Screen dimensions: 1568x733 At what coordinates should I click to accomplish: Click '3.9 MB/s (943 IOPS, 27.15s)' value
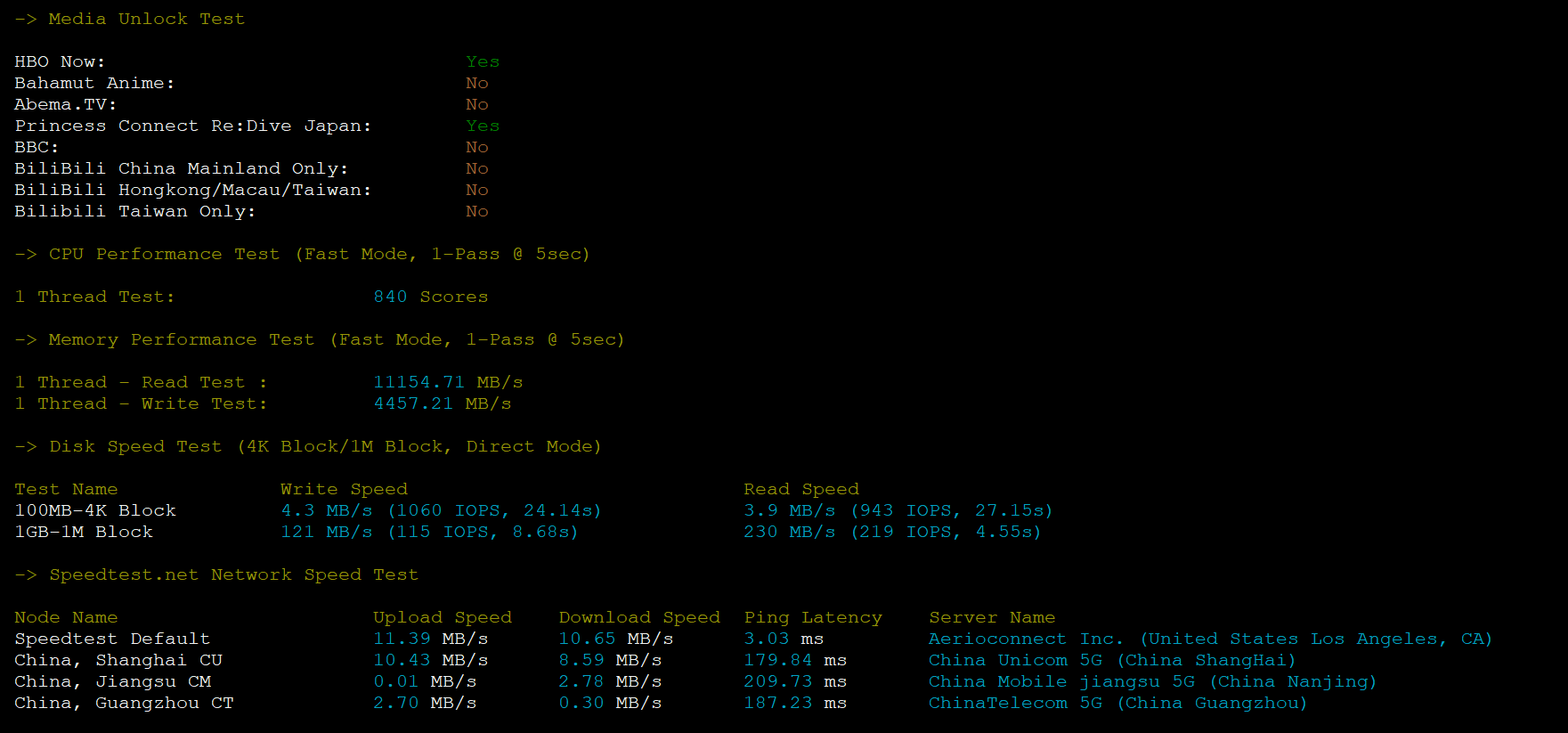tap(898, 510)
